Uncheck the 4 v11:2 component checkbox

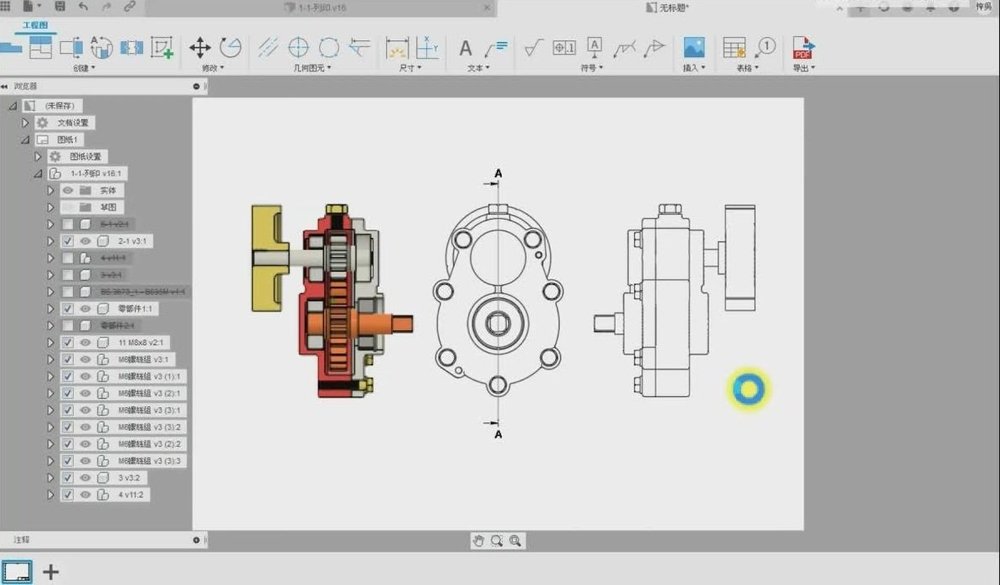68,495
